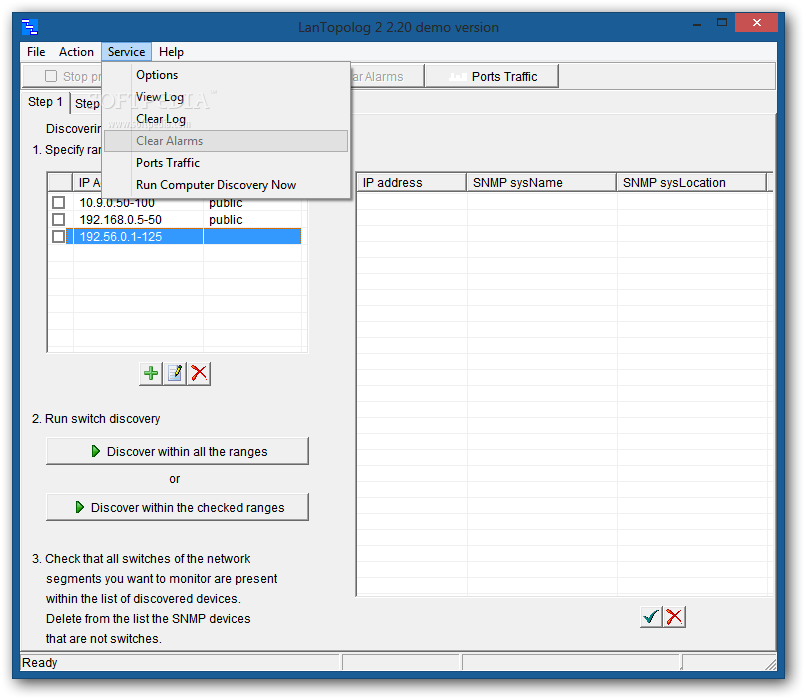This screenshot has height=699, width=805.
Task: Click the edit range notepad icon
Action: pyautogui.click(x=175, y=373)
